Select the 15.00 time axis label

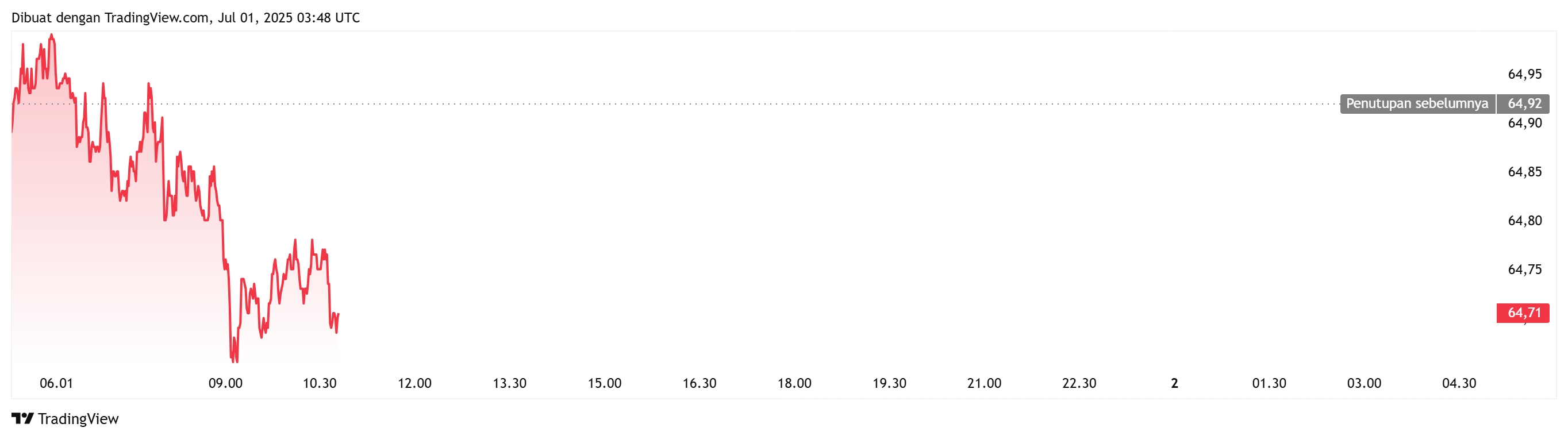click(x=605, y=384)
